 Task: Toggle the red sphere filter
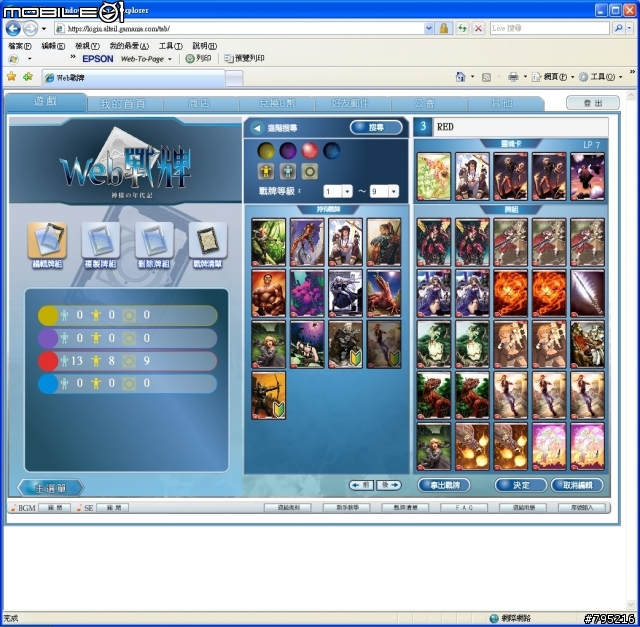310,151
